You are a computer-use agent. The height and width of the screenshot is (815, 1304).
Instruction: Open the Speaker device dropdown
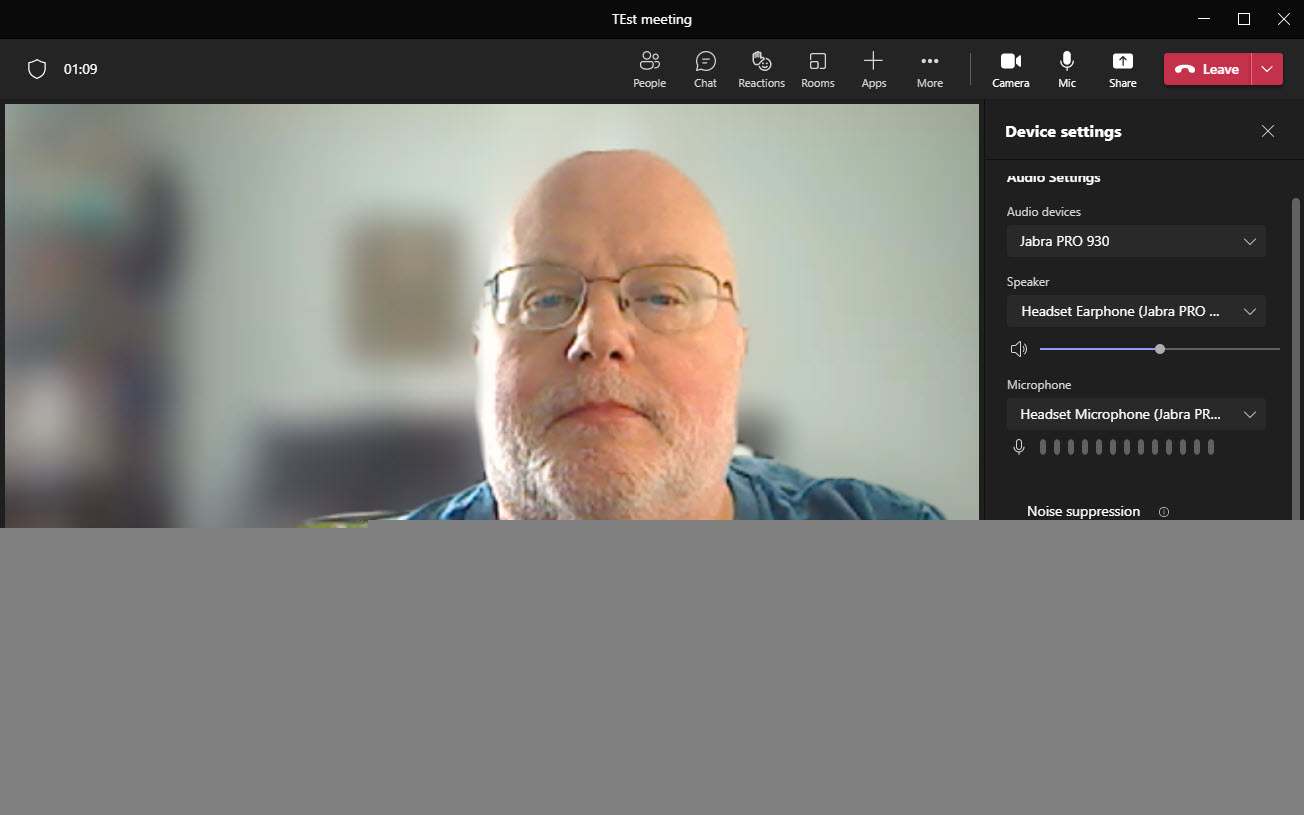coord(1136,311)
